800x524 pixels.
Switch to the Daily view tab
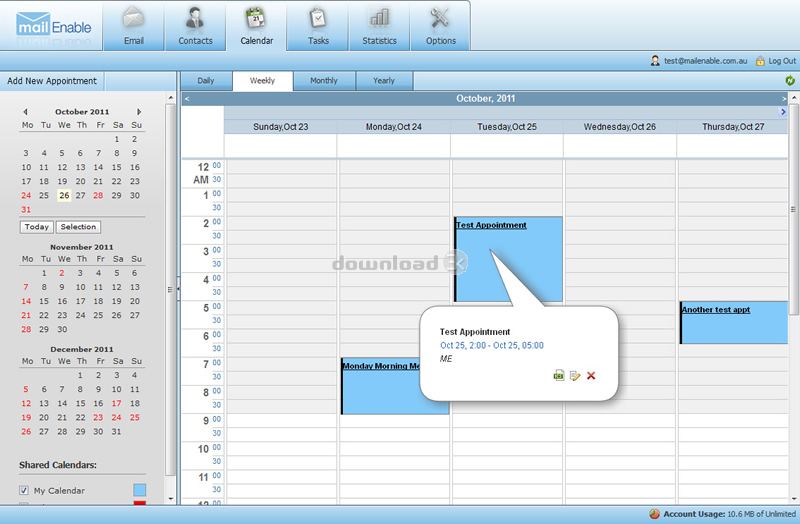pos(206,81)
